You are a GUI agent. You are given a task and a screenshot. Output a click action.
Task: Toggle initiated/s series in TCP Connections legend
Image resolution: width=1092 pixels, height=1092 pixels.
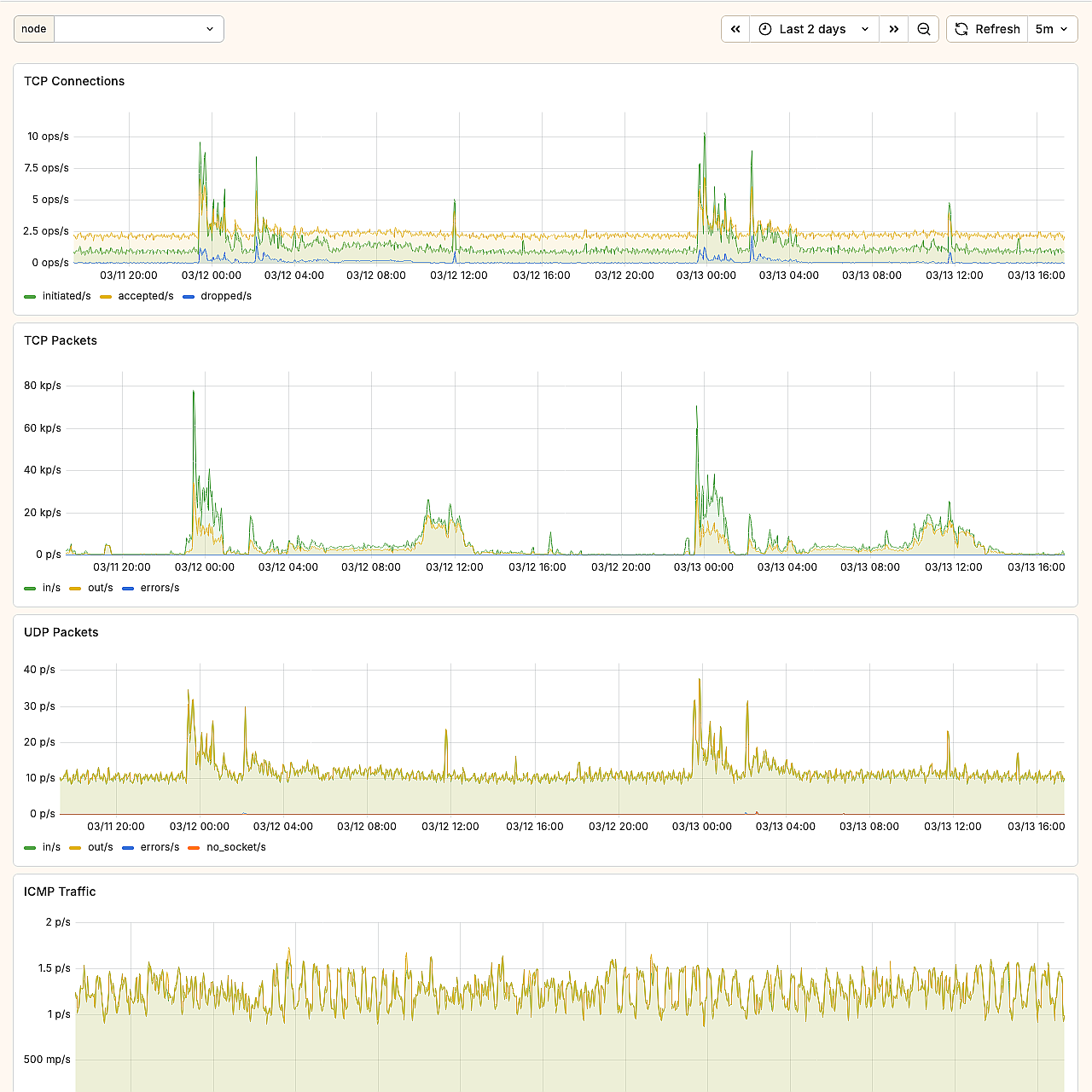pyautogui.click(x=66, y=296)
